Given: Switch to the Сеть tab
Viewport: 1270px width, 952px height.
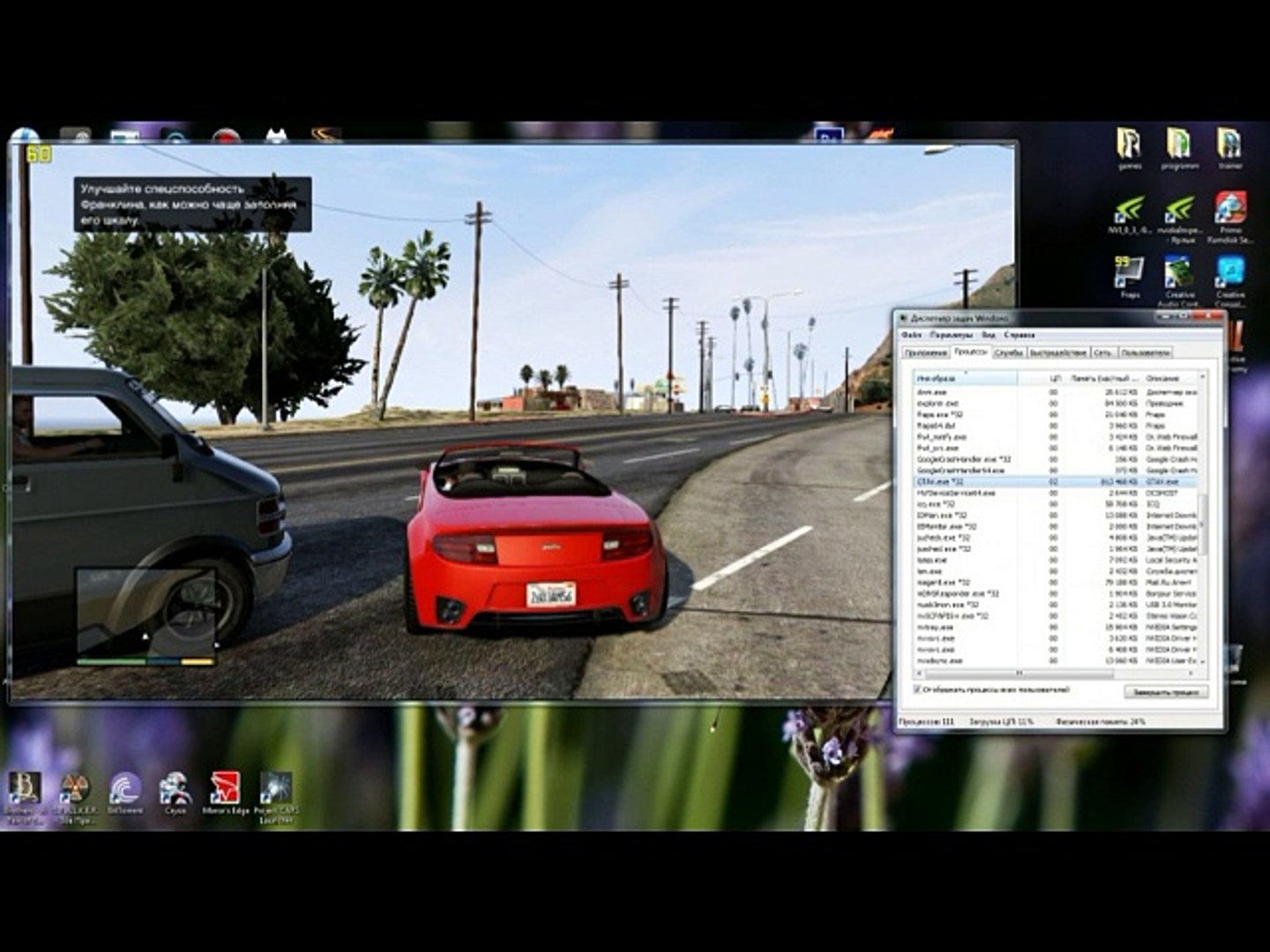Looking at the screenshot, I should coord(1104,353).
